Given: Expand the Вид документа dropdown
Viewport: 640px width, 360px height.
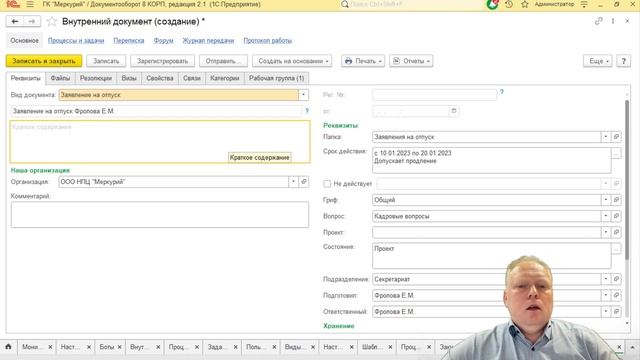Looking at the screenshot, I should (303, 95).
